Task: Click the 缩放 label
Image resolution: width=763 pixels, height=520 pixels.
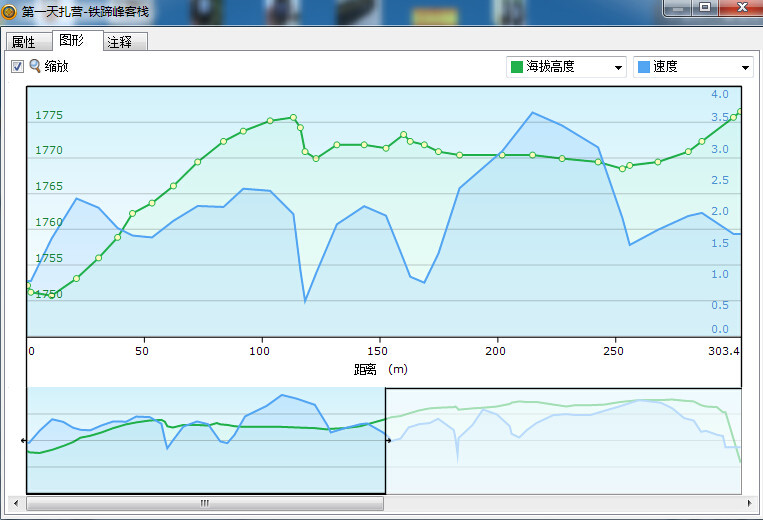Action: coord(56,66)
